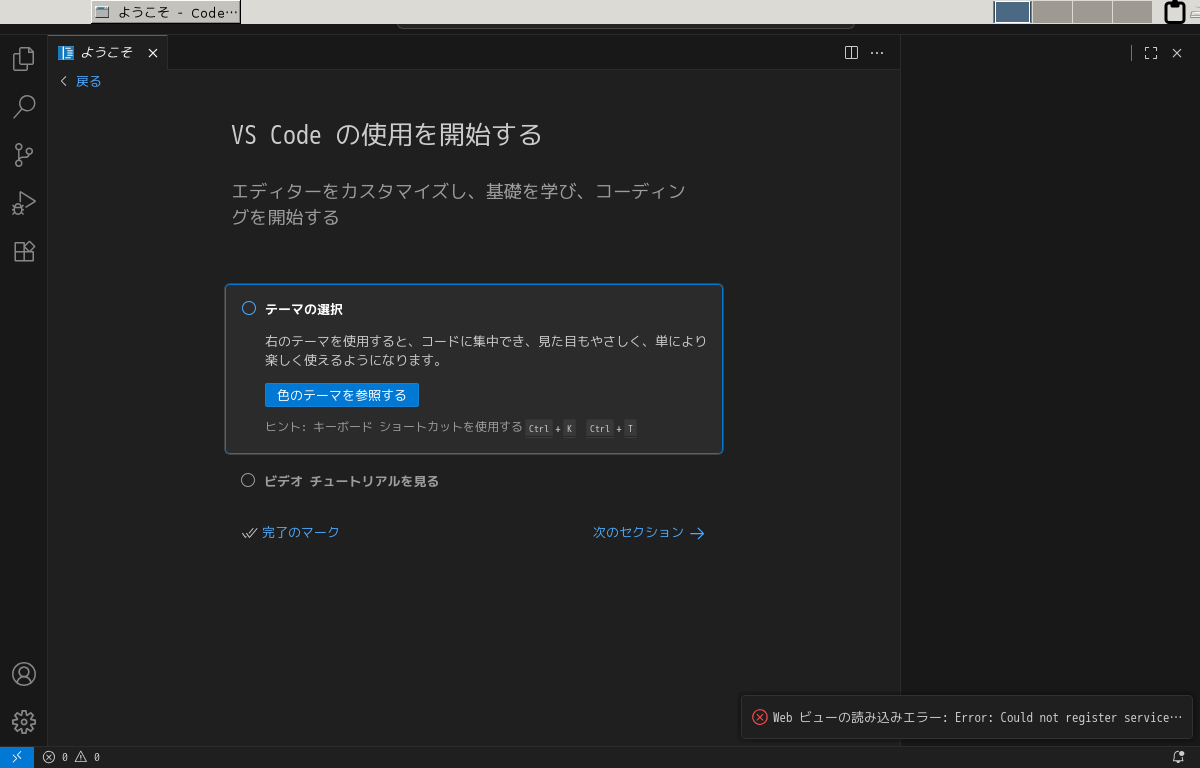Open the Accounts menu icon
Screen dimensions: 1200x768
pyautogui.click(x=24, y=674)
